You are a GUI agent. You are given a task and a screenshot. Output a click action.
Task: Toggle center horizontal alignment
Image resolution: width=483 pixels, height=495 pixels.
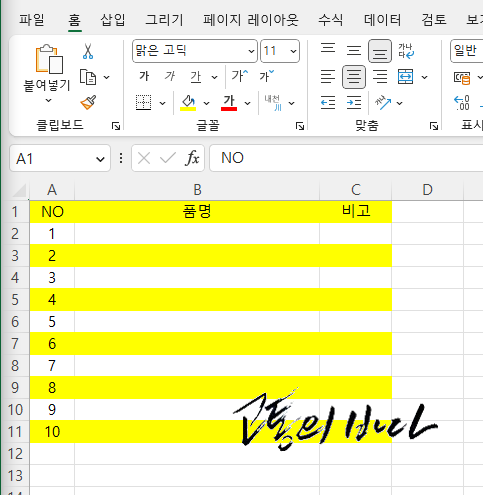354,77
